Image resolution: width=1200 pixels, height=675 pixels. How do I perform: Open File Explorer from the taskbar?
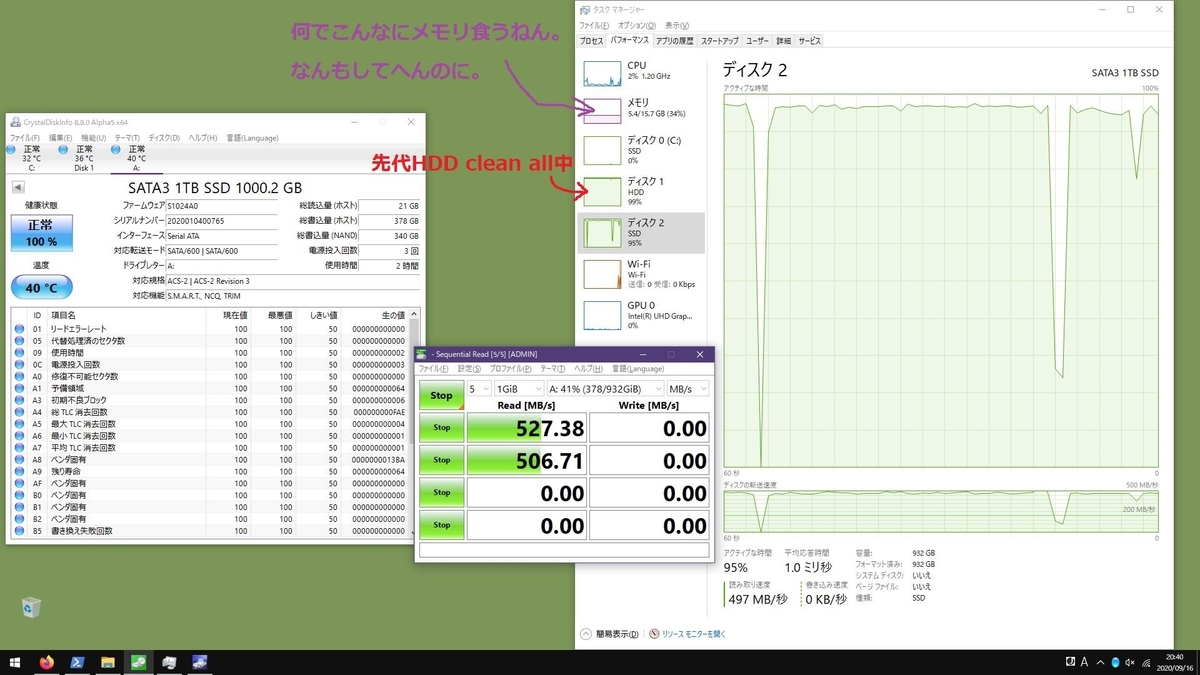pos(107,662)
